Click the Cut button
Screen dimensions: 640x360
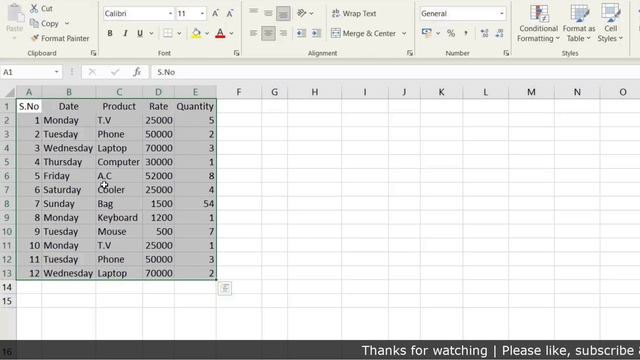tap(42, 8)
